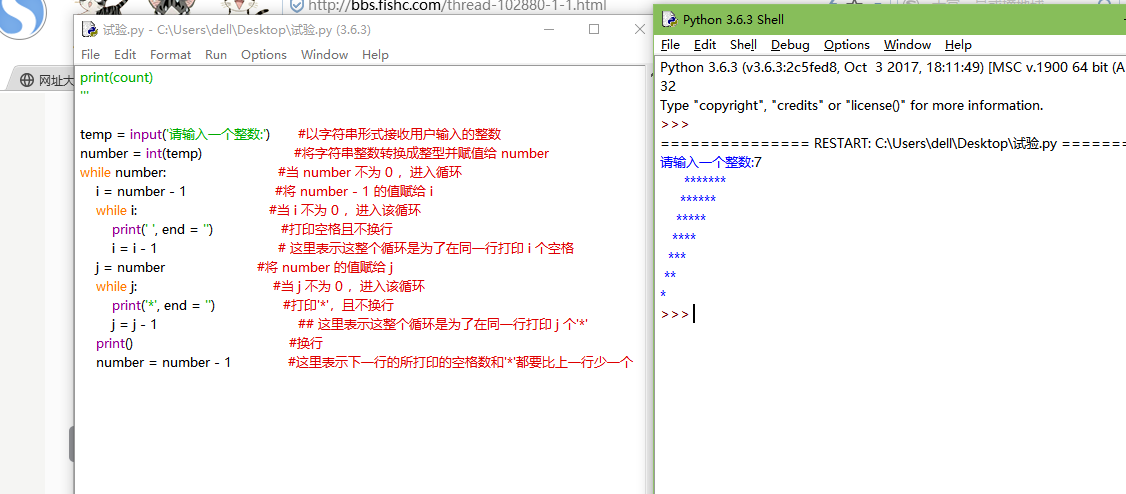The width and height of the screenshot is (1126, 494).
Task: Open the Shell menu in Python Shell
Action: pos(742,45)
